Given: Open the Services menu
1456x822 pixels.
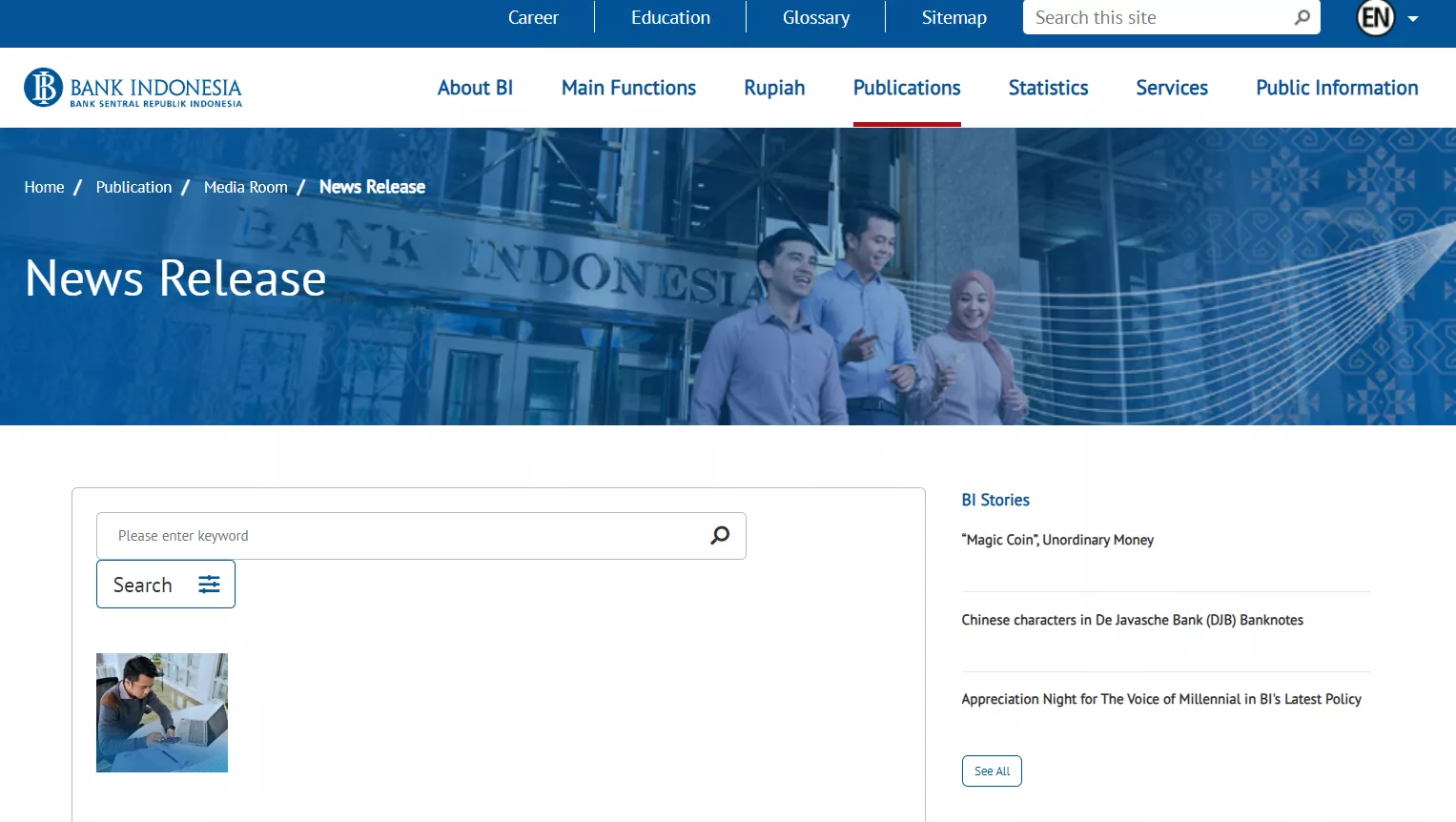Looking at the screenshot, I should point(1172,88).
